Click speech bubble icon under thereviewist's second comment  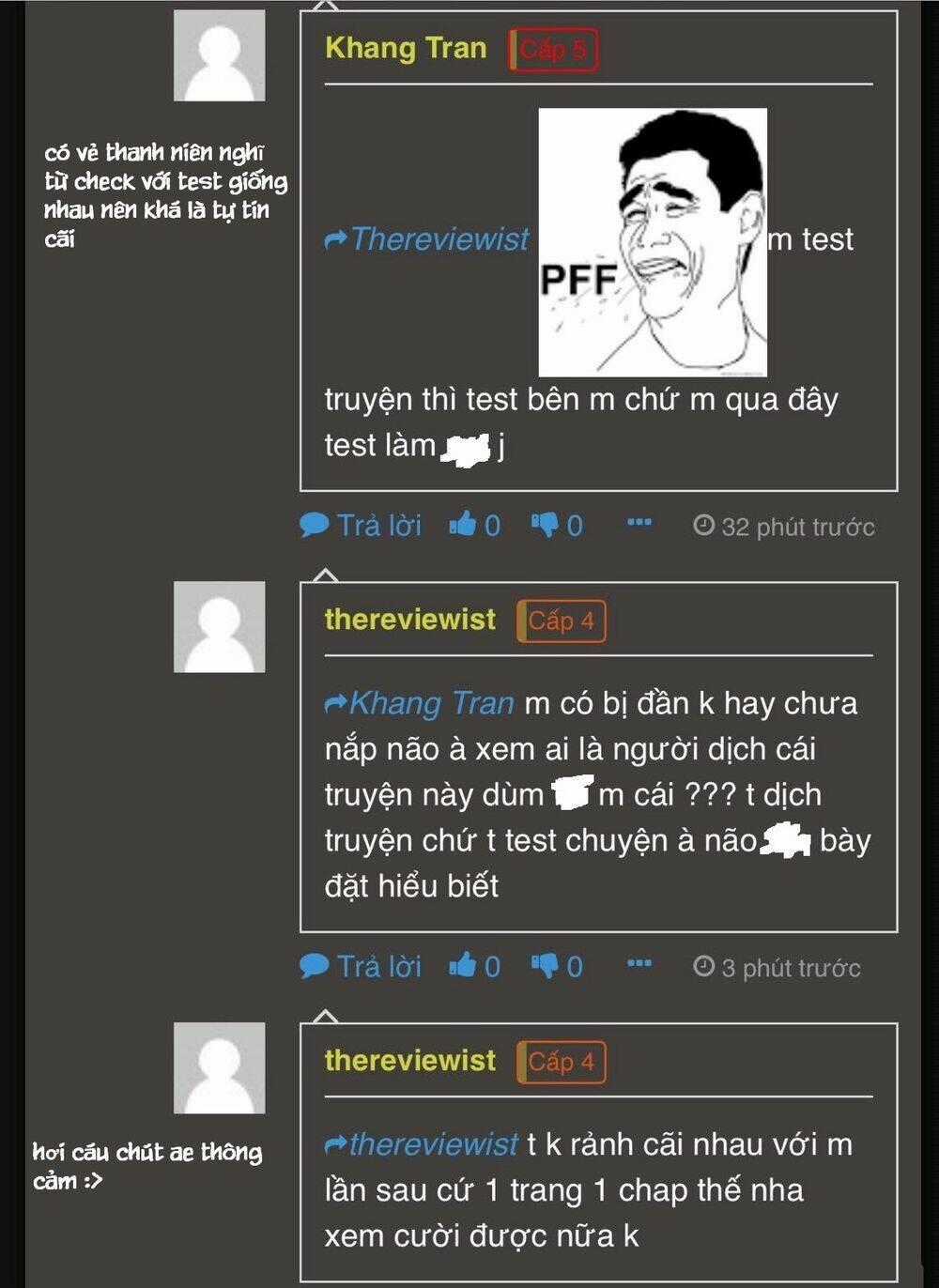[x=314, y=965]
